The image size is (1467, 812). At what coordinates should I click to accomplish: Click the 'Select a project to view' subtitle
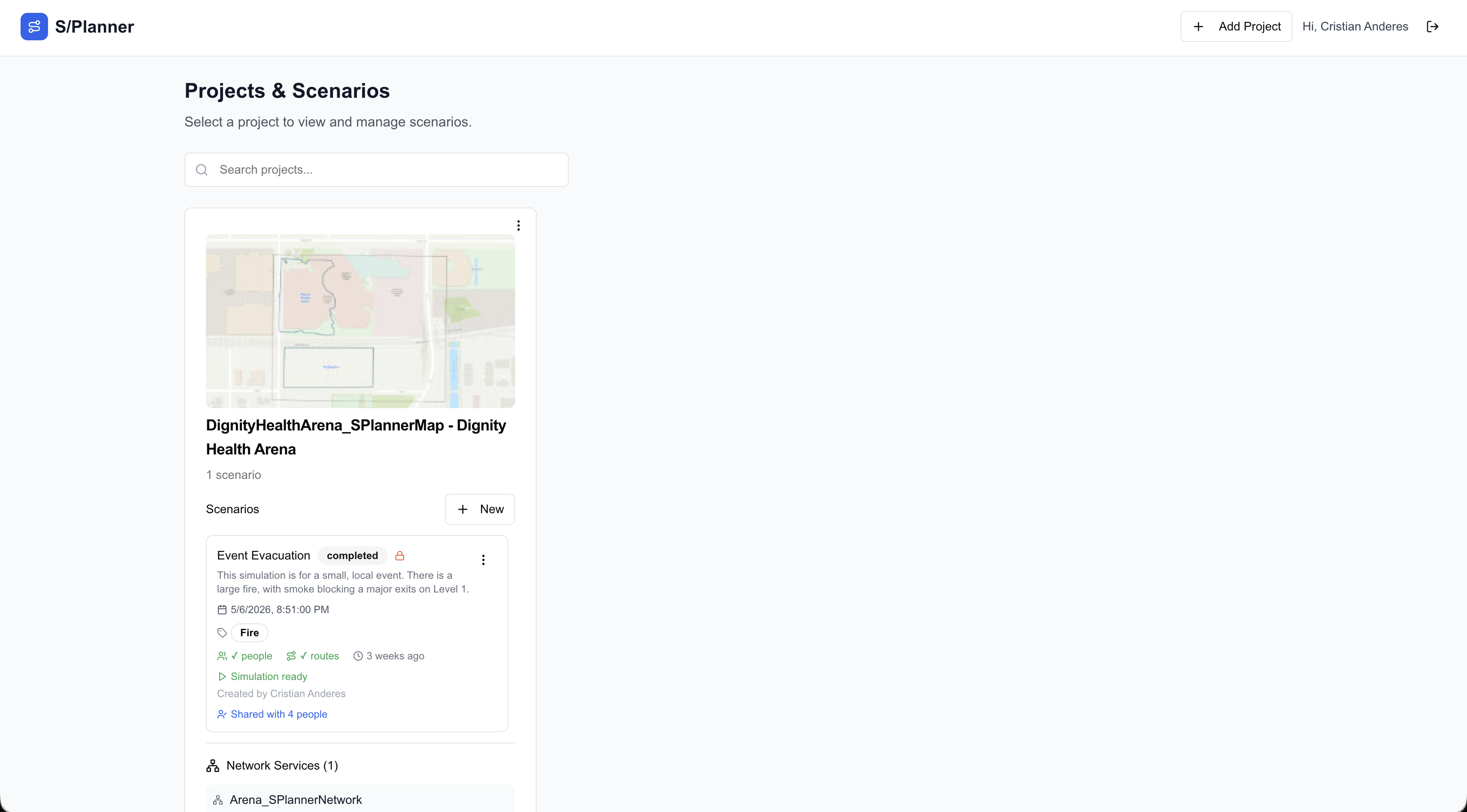click(328, 122)
